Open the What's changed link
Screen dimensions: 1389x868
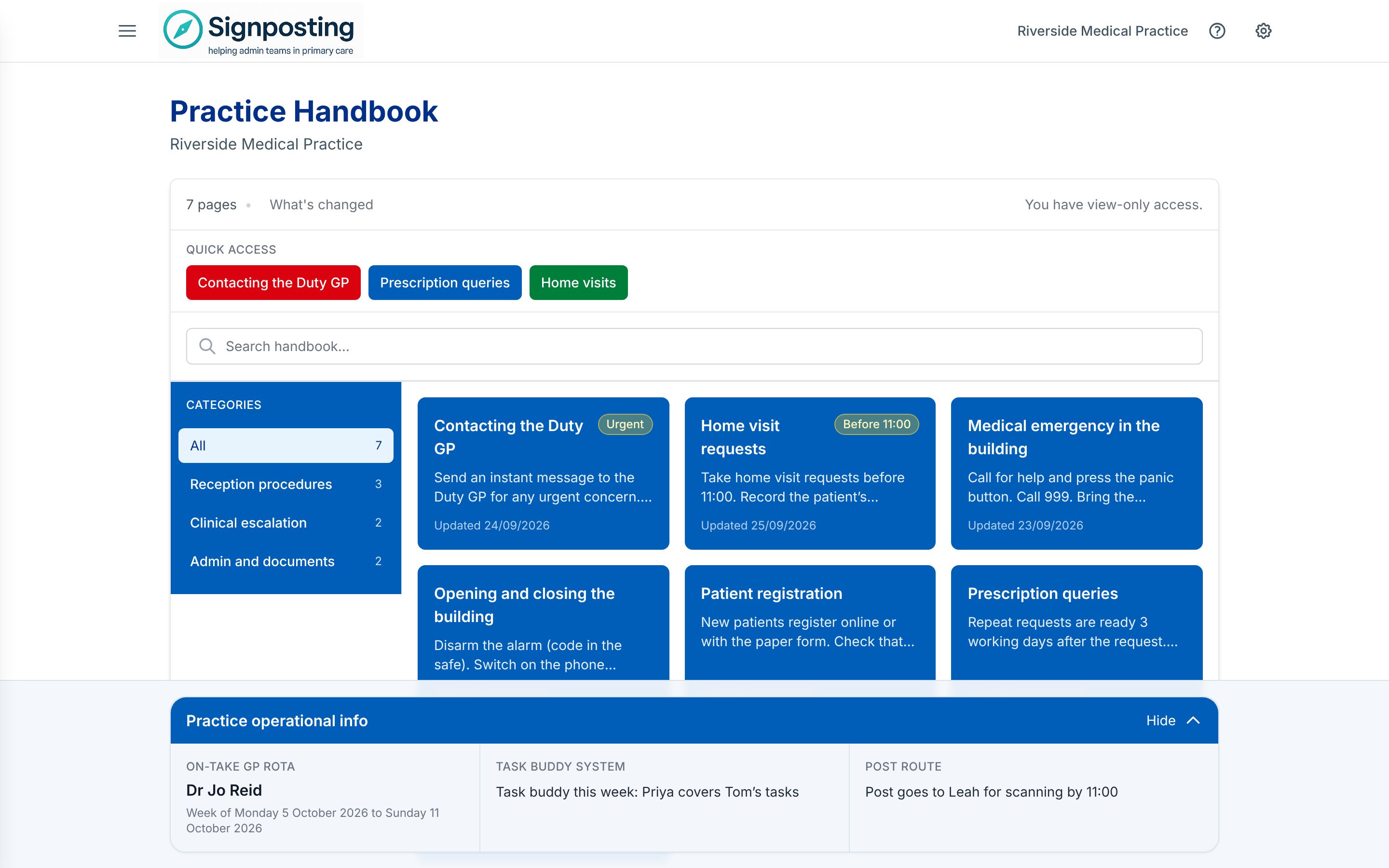321,205
